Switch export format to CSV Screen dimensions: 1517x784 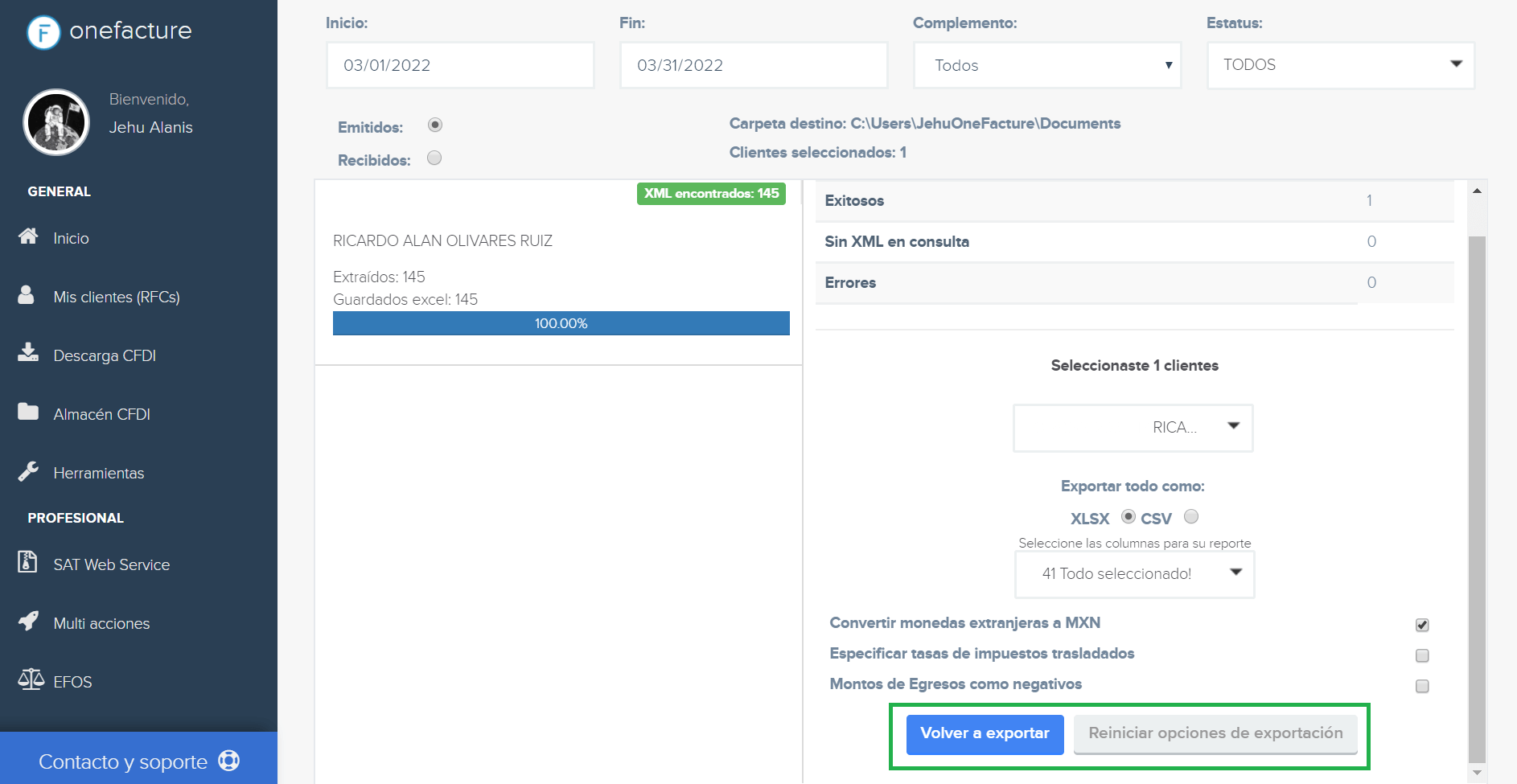[1191, 516]
